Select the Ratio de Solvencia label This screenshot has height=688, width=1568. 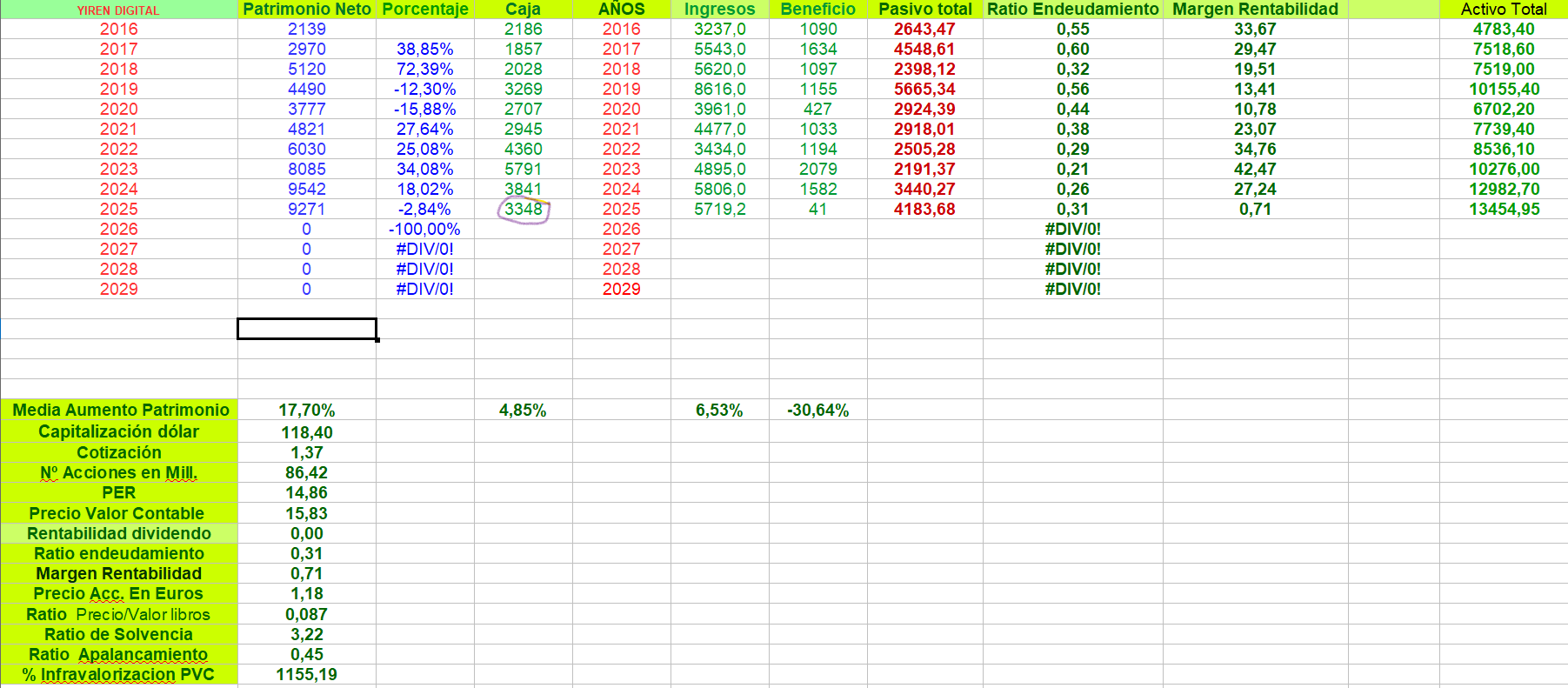(x=119, y=634)
